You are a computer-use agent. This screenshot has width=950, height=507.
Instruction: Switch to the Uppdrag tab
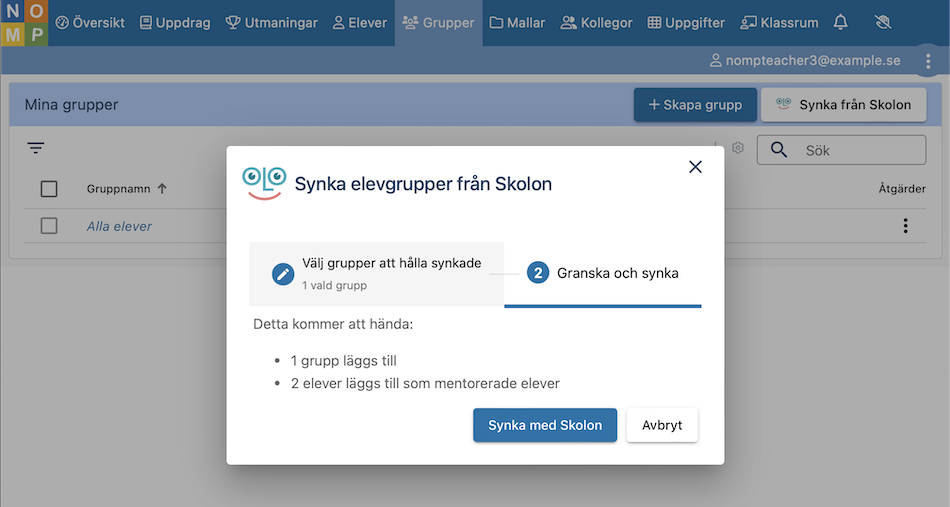click(175, 22)
